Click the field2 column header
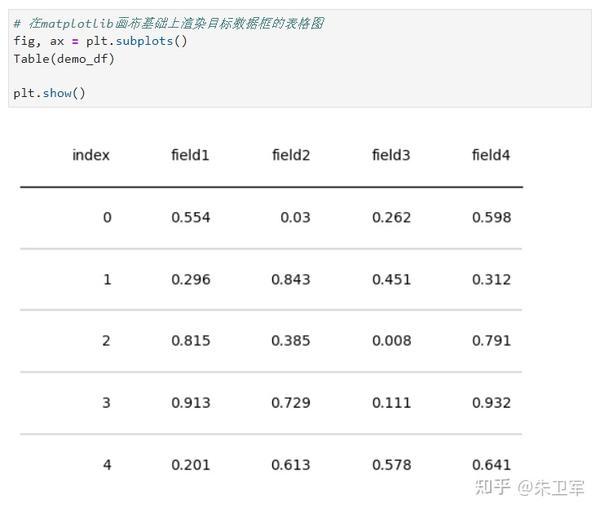The width and height of the screenshot is (600, 512). (x=291, y=155)
